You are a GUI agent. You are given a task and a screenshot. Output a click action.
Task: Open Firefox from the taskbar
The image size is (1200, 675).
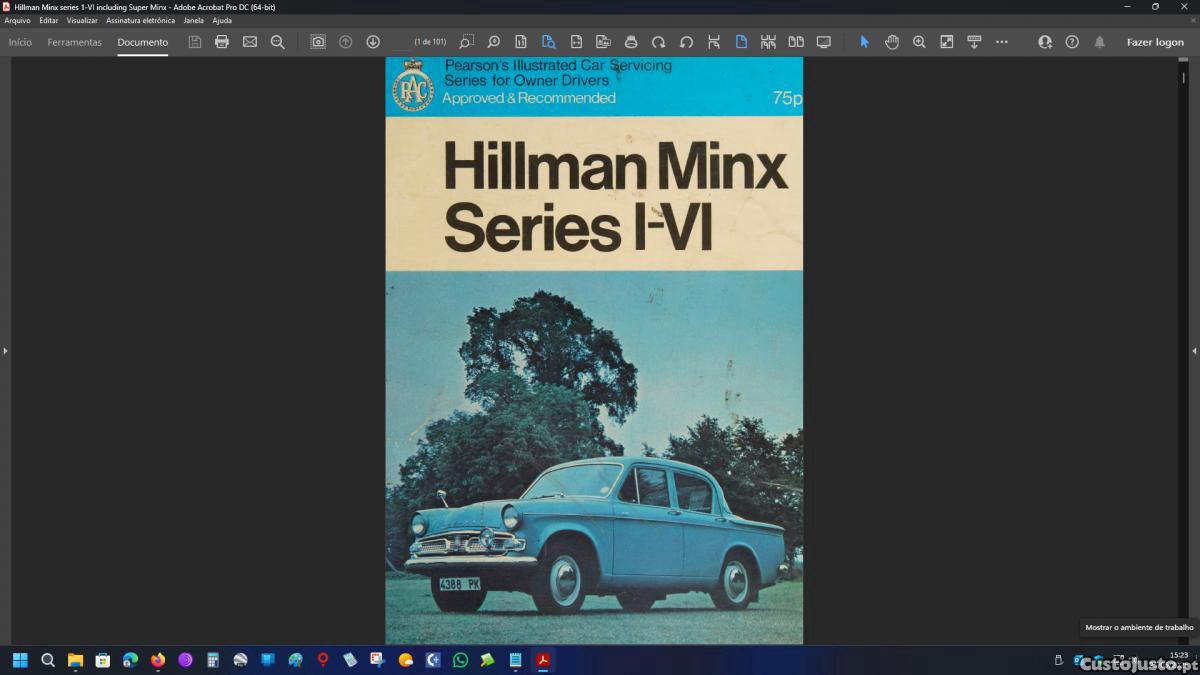[157, 660]
